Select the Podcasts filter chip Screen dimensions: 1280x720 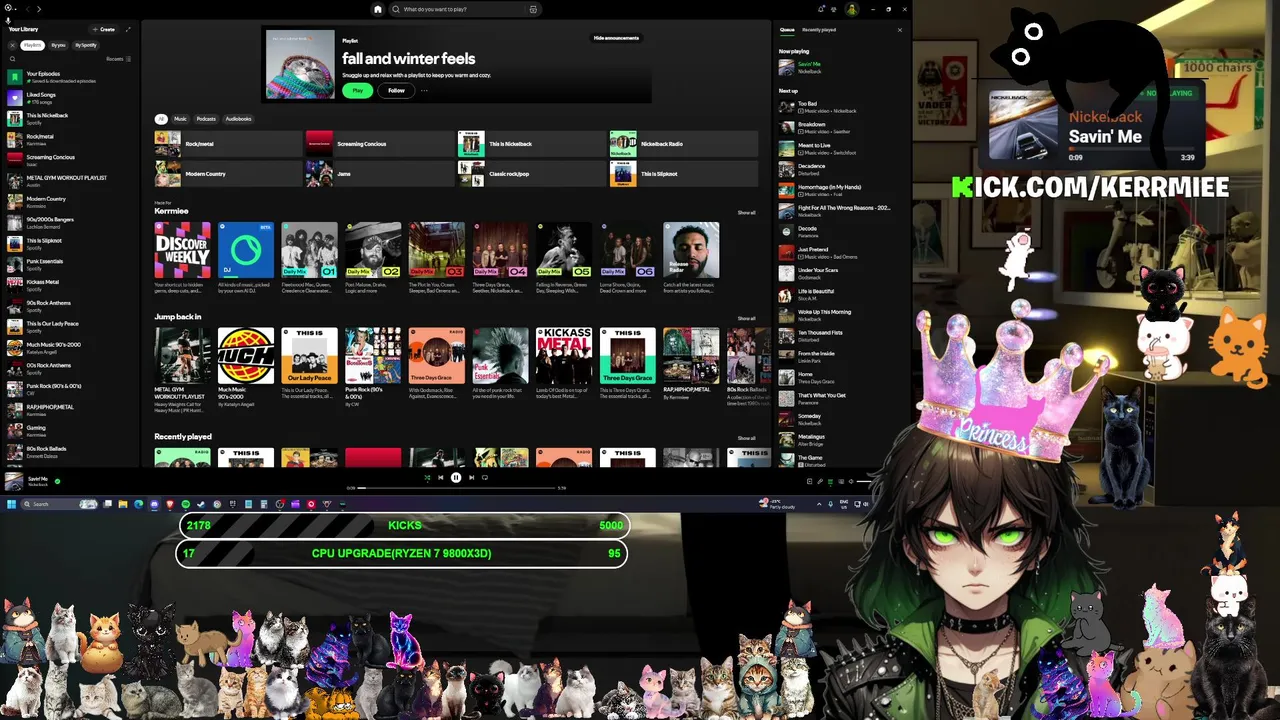pyautogui.click(x=206, y=119)
